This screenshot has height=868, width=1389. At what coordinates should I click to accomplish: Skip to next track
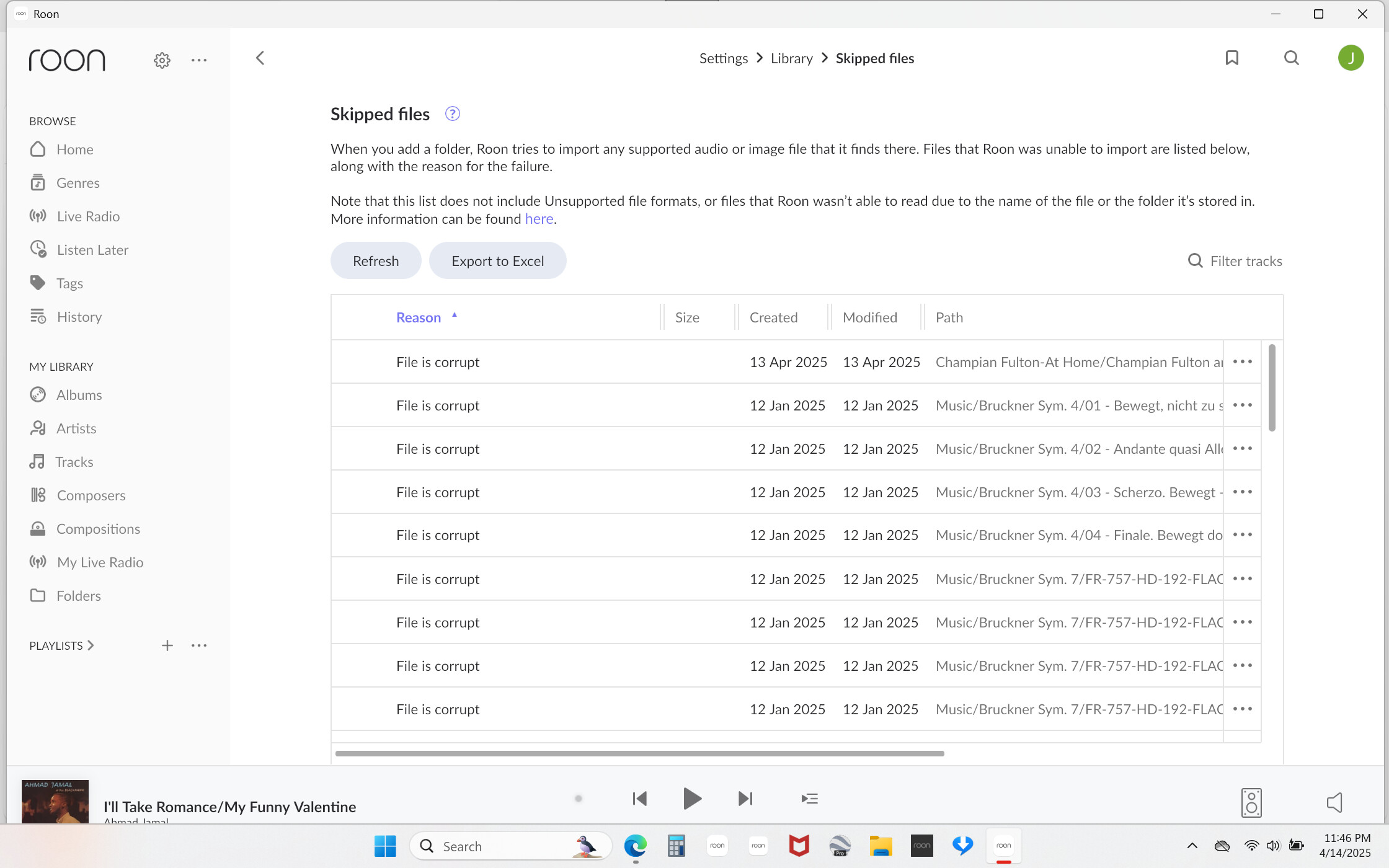point(745,799)
